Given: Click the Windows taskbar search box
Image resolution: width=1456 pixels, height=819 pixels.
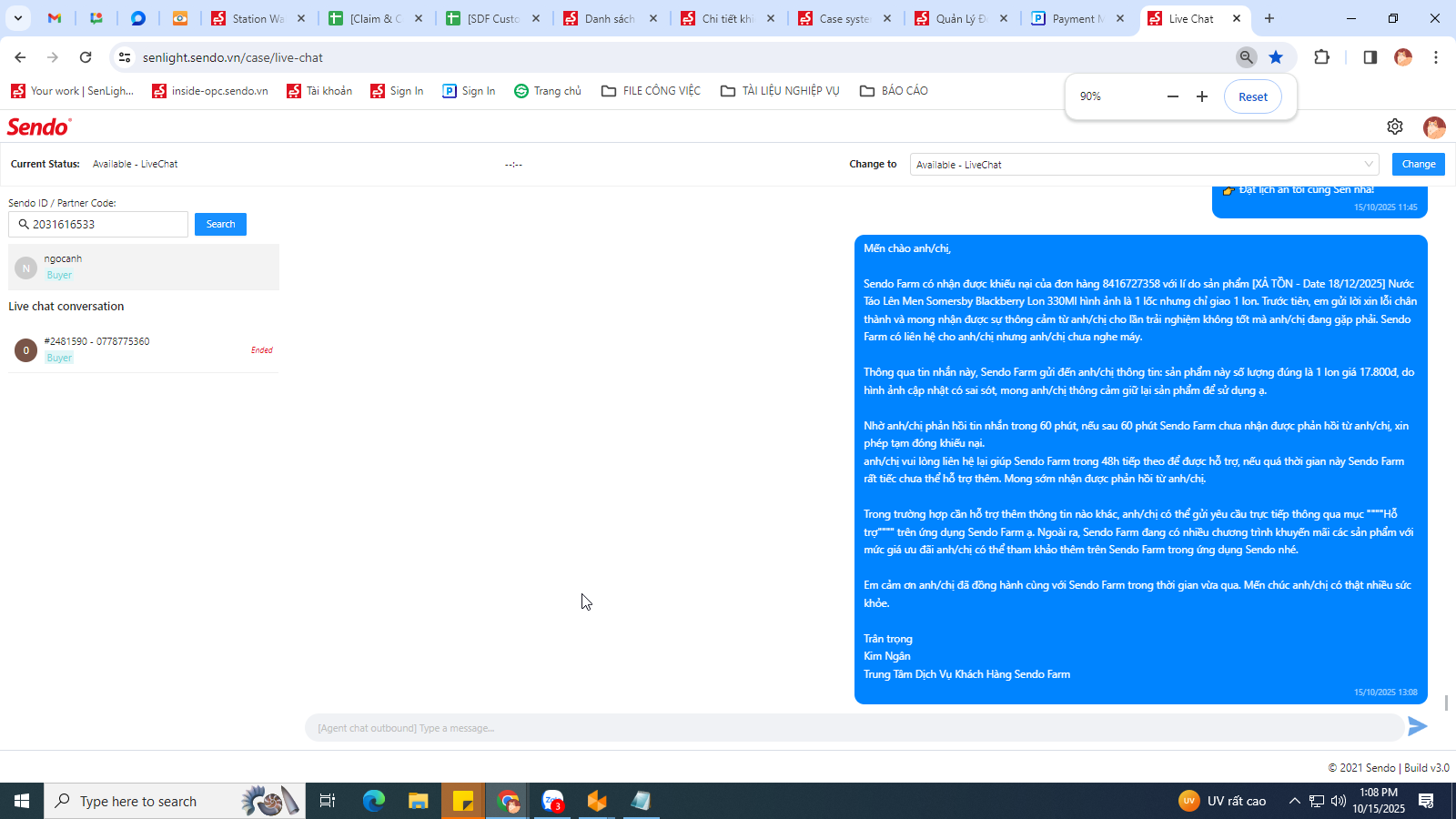Looking at the screenshot, I should point(175,801).
